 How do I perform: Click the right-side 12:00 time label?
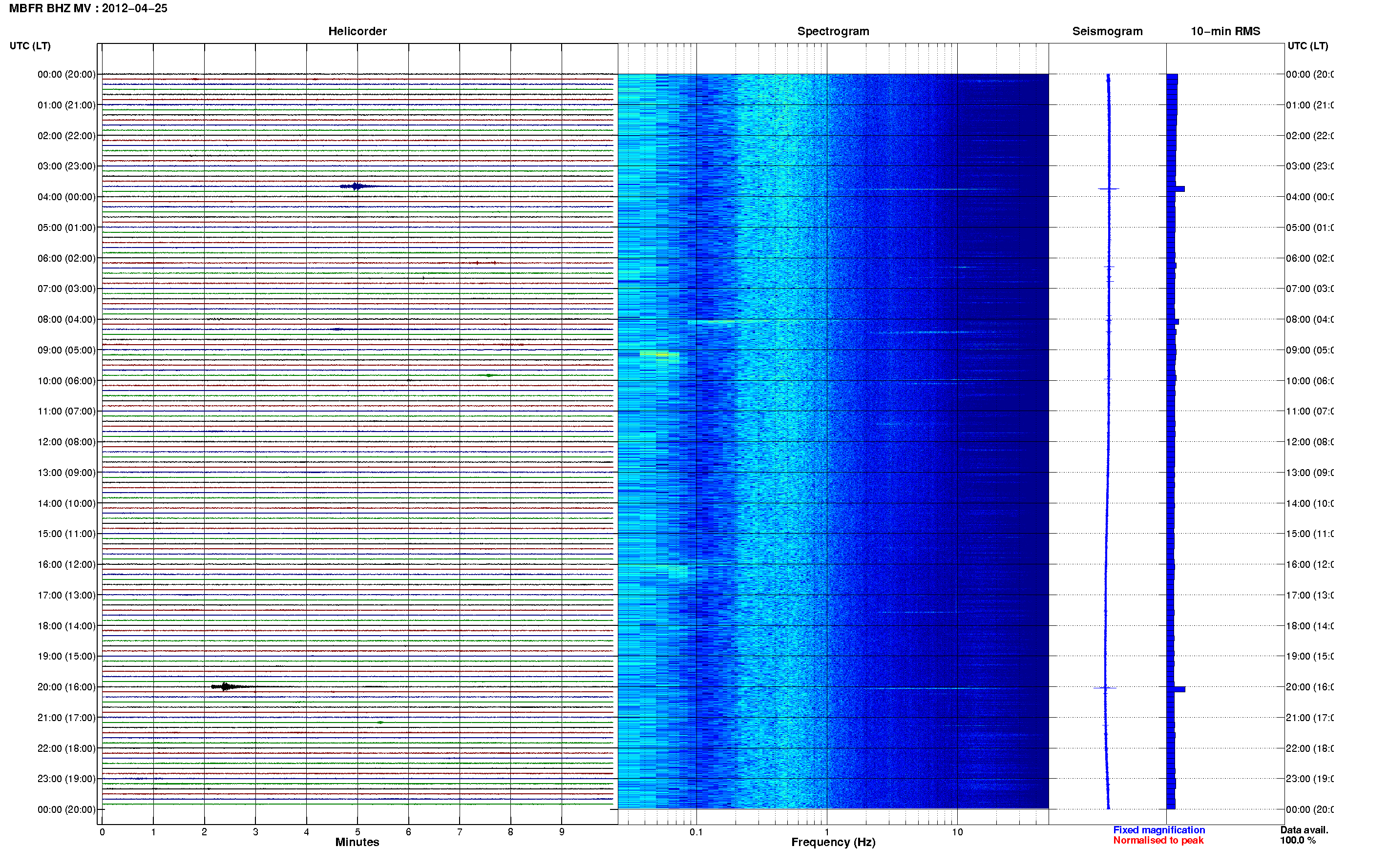tap(1310, 442)
